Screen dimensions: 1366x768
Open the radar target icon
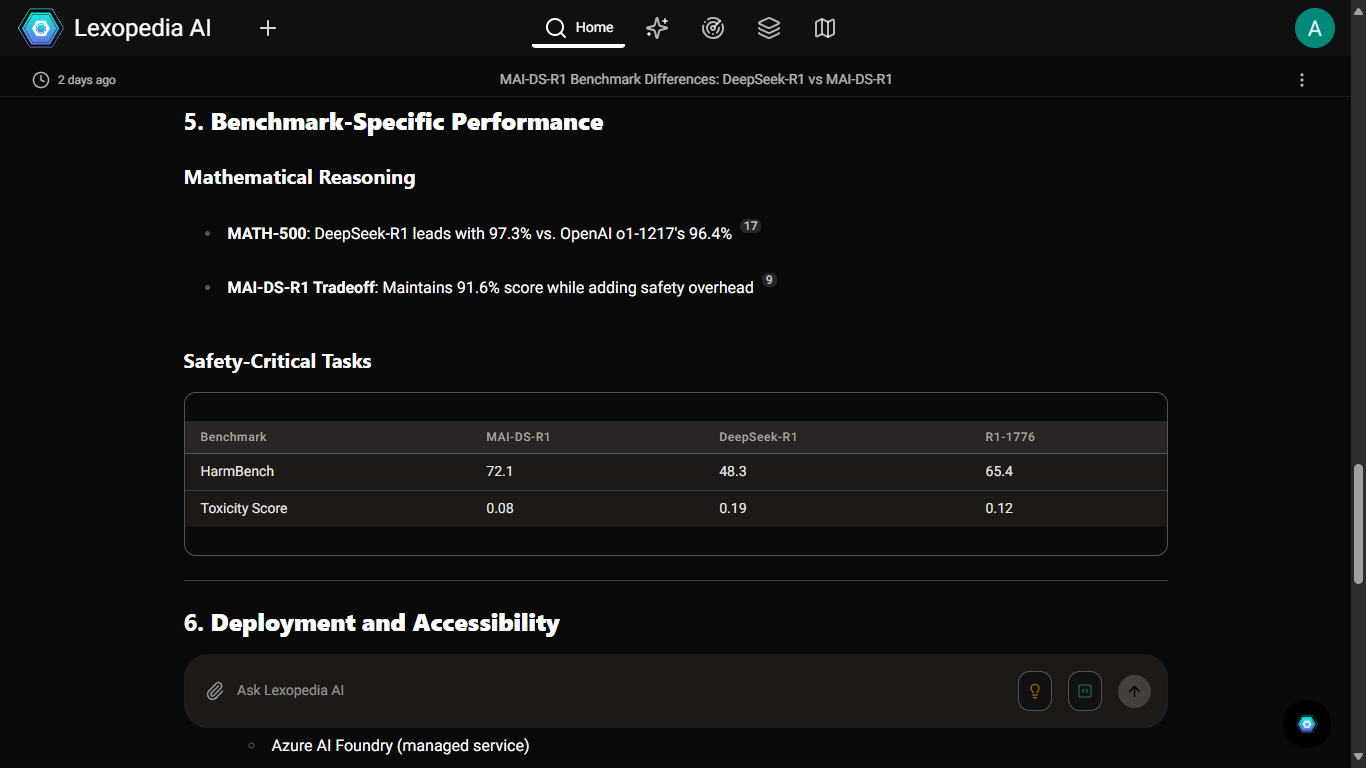[x=713, y=28]
